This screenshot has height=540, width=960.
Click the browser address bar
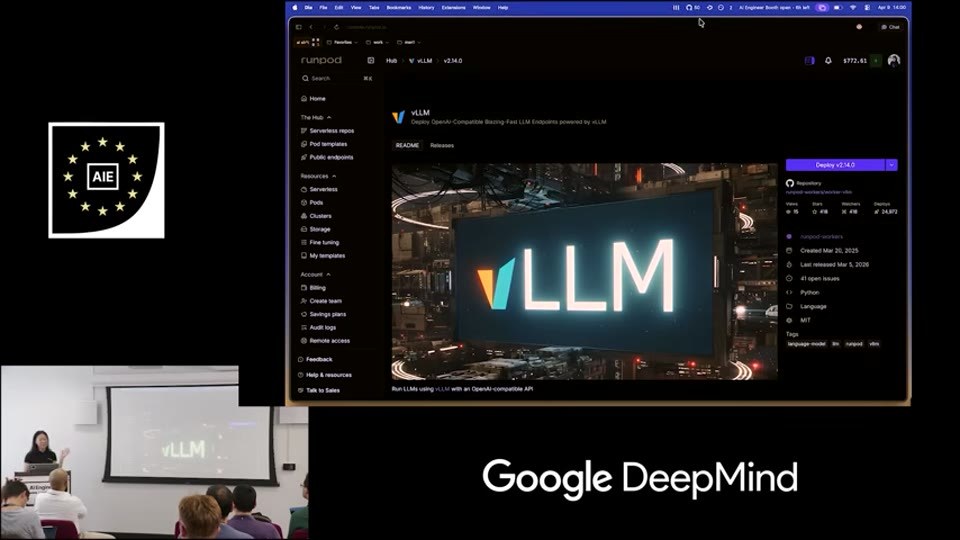point(367,27)
